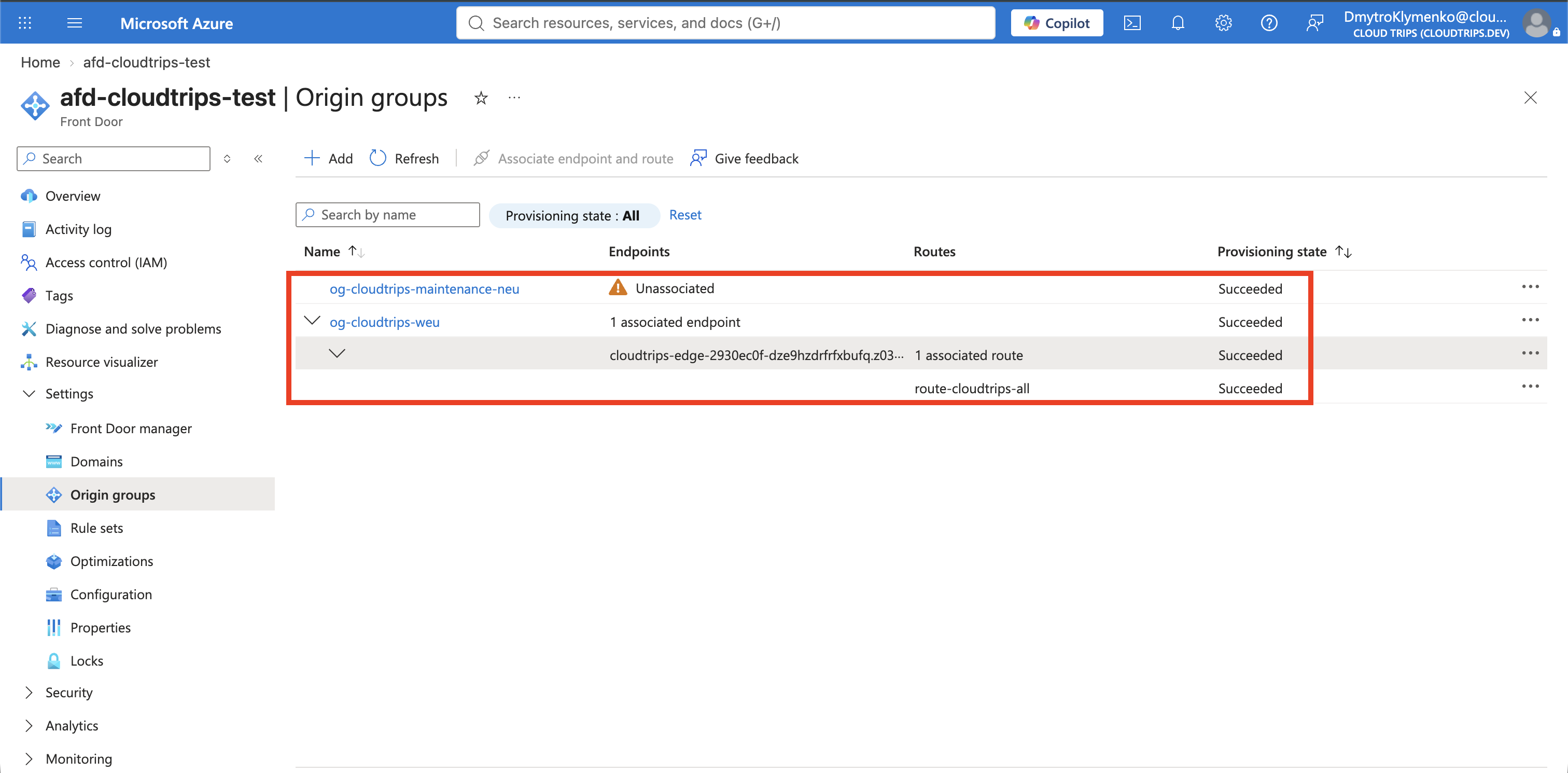Open ellipsis menu for og-cloudtrips-weu row
The width and height of the screenshot is (1568, 773).
click(1530, 320)
